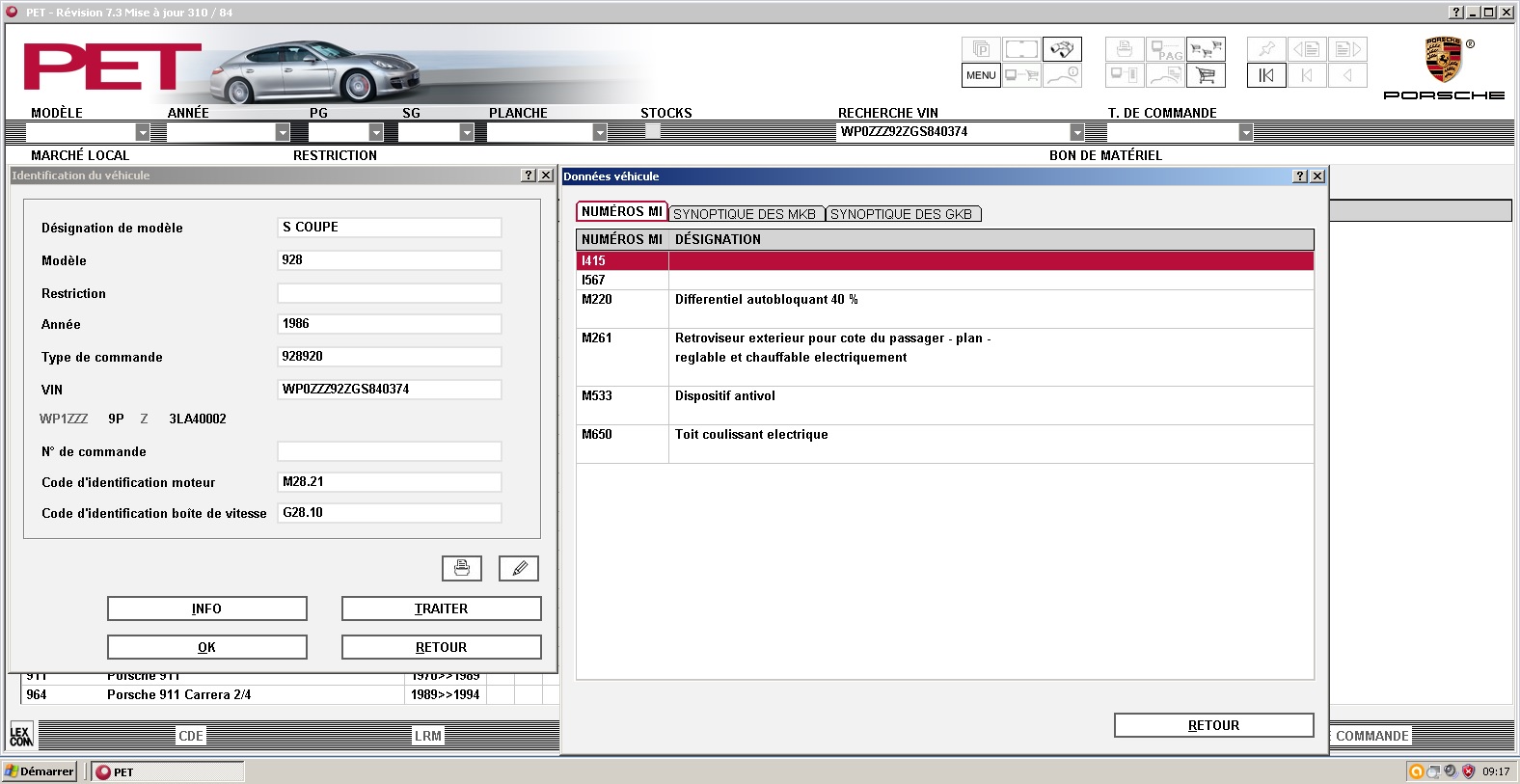Click the Désignation de modèle field

[390, 228]
